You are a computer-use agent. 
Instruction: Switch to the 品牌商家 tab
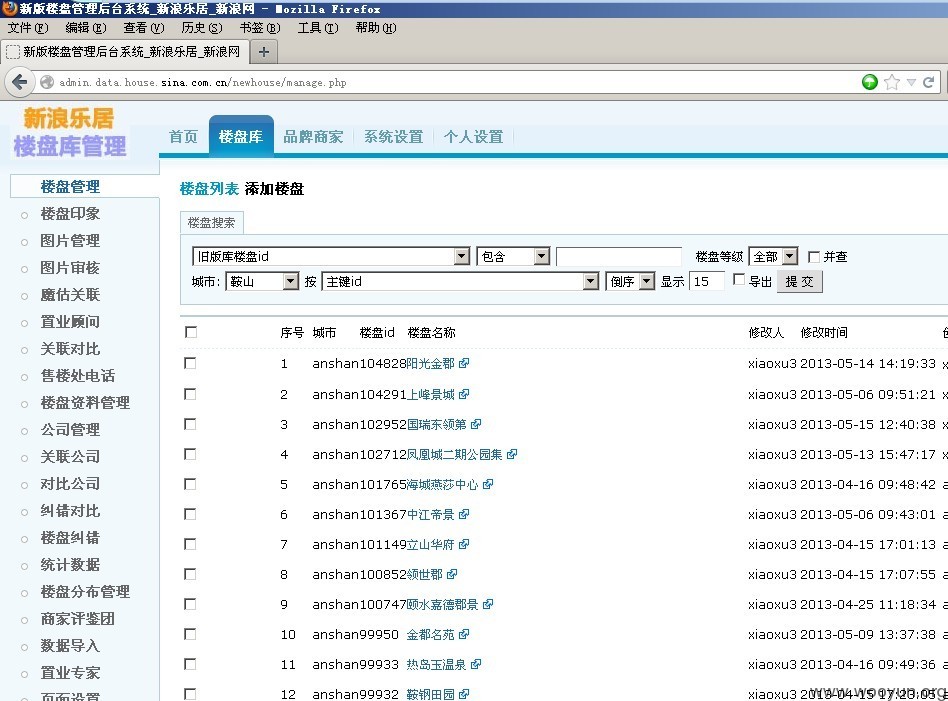coord(313,137)
